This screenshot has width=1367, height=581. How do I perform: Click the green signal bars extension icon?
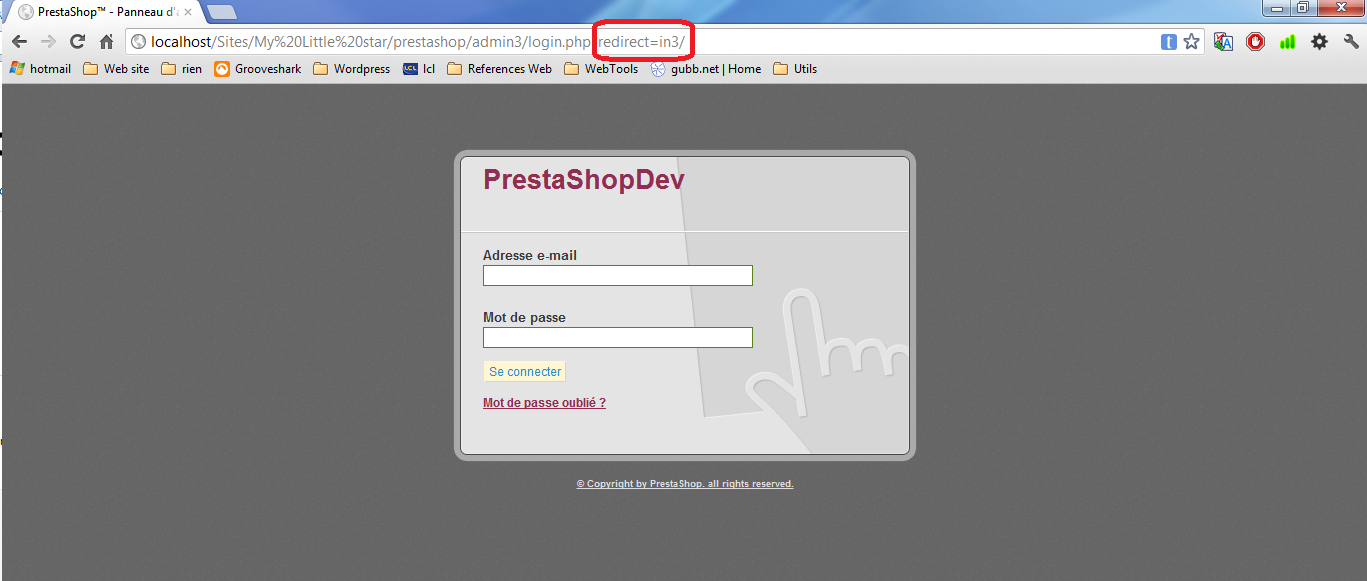[1287, 42]
